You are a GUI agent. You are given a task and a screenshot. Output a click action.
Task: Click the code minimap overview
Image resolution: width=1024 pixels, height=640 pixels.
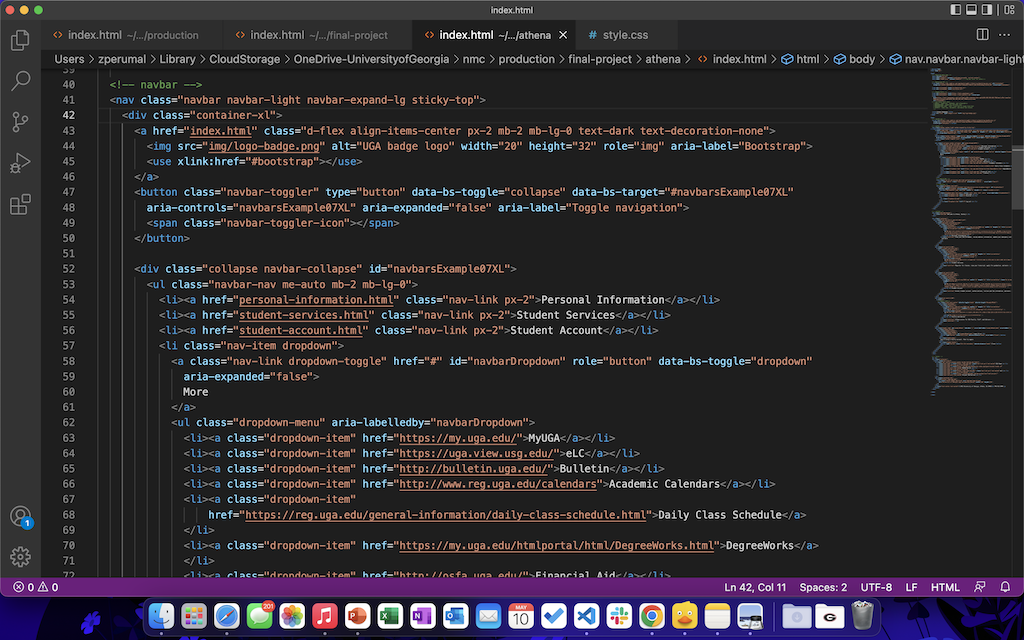click(970, 232)
